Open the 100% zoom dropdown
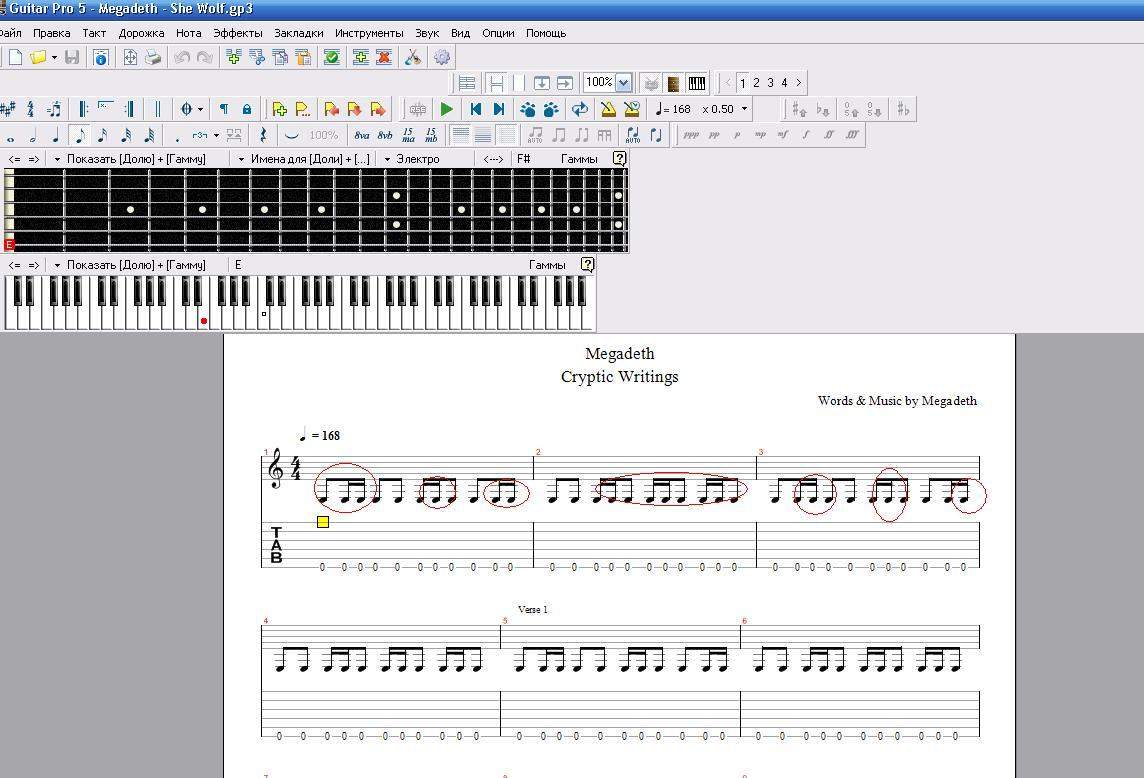 624,83
